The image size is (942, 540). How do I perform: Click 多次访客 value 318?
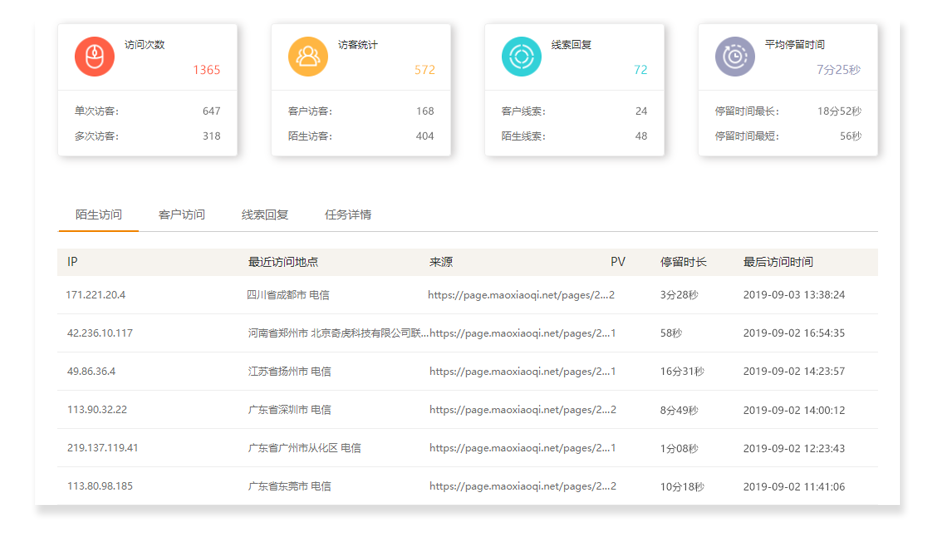pyautogui.click(x=211, y=136)
